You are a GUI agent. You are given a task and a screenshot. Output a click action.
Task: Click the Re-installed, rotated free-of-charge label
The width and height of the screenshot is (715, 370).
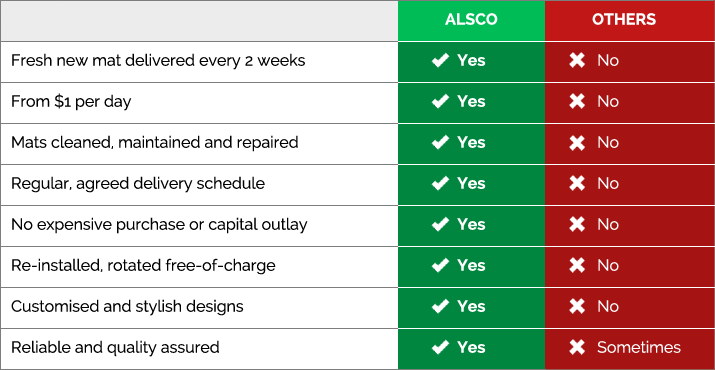[x=143, y=266]
